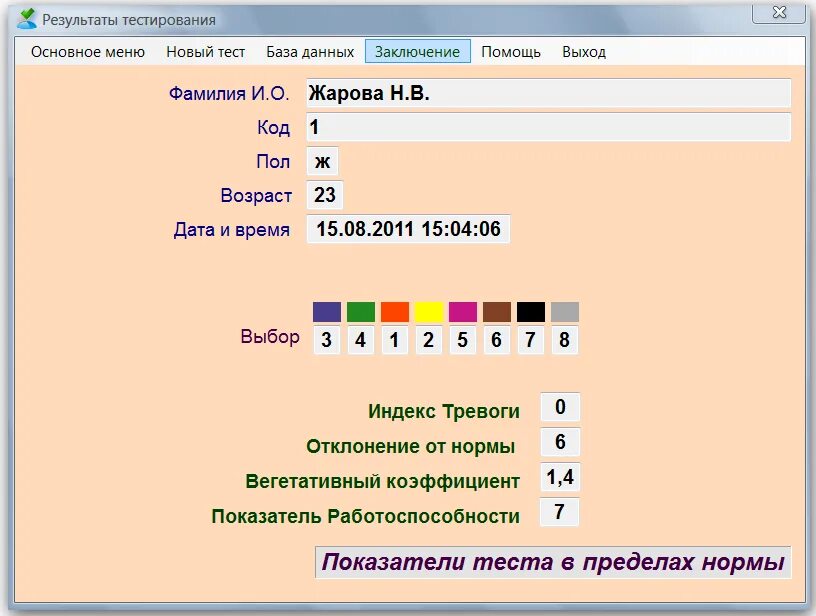Click choice number 6 under brown swatch
This screenshot has width=816, height=616.
[496, 340]
